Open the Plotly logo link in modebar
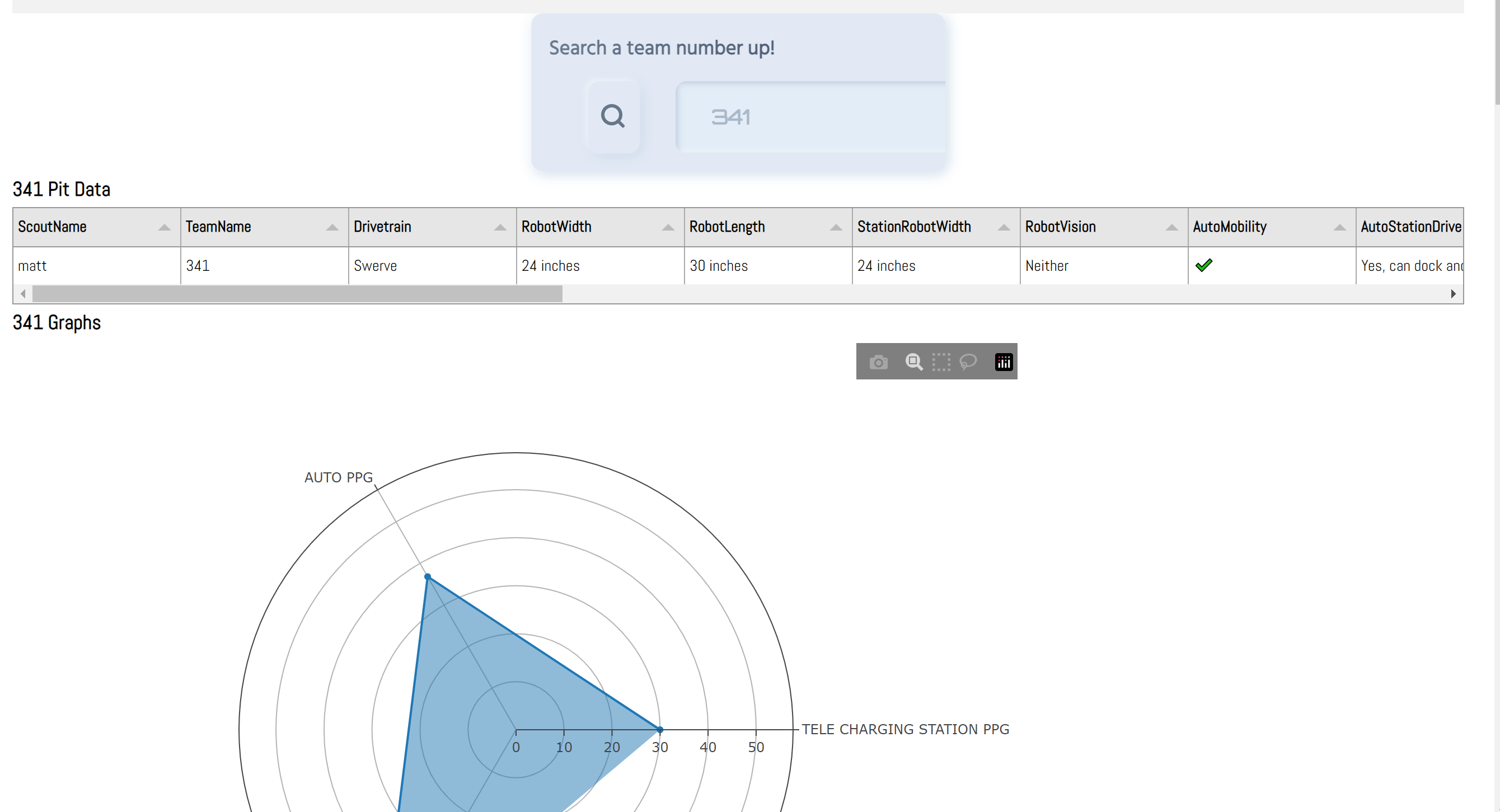Screen dimensions: 1500x812 coord(1004,362)
